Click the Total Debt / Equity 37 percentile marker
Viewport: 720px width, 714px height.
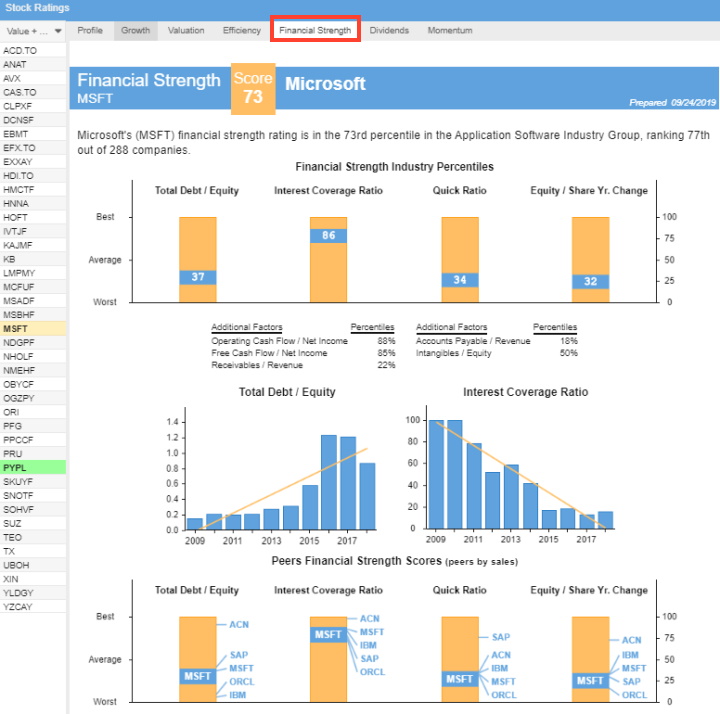click(198, 277)
